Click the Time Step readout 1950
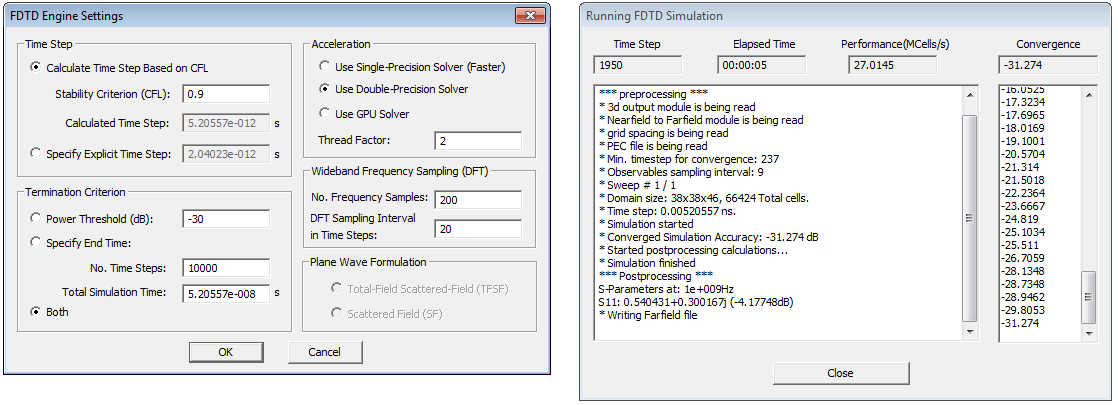Viewport: 1118px width, 405px height. pos(637,66)
